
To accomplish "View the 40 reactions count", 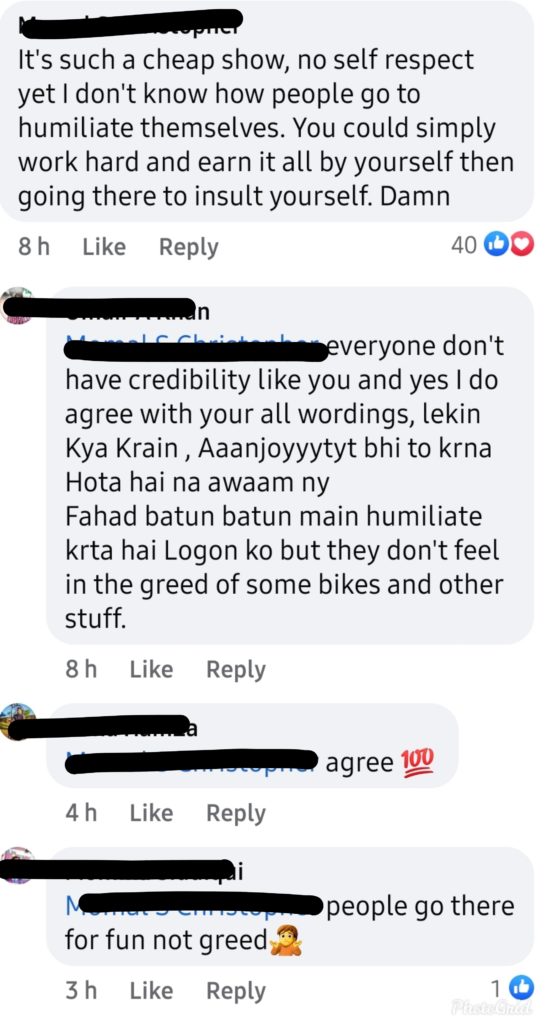I will 464,246.
